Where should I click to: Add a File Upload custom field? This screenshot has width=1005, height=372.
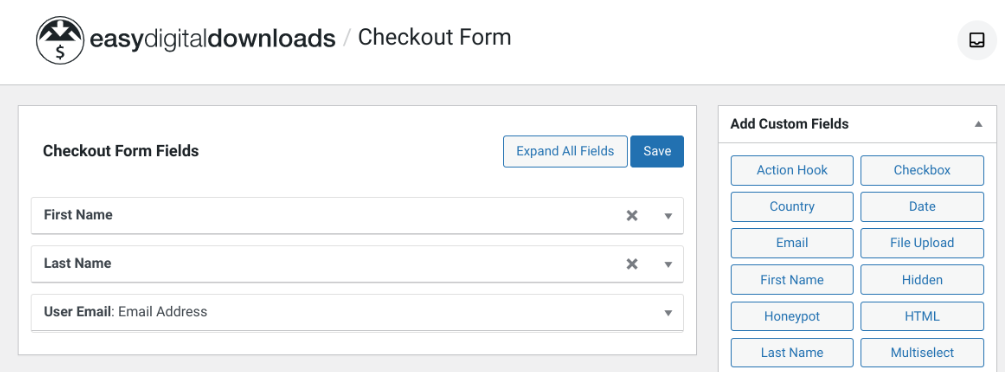pos(922,243)
